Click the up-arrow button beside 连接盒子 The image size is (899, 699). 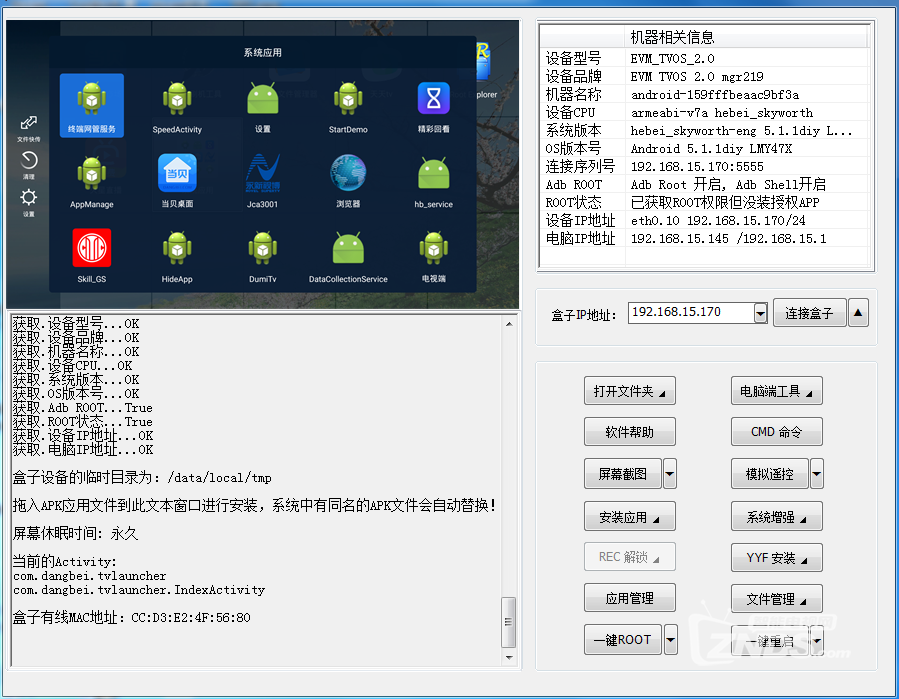(858, 313)
